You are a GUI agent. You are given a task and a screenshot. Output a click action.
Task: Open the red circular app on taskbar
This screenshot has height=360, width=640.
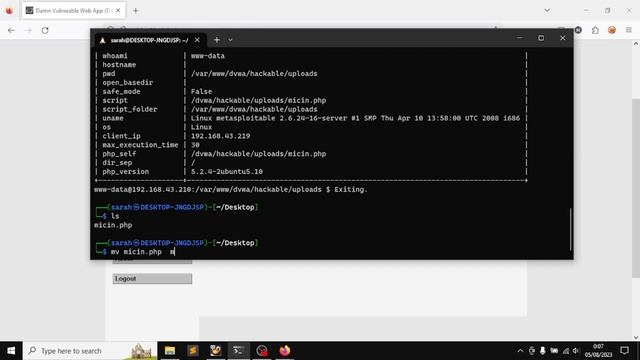(x=262, y=351)
